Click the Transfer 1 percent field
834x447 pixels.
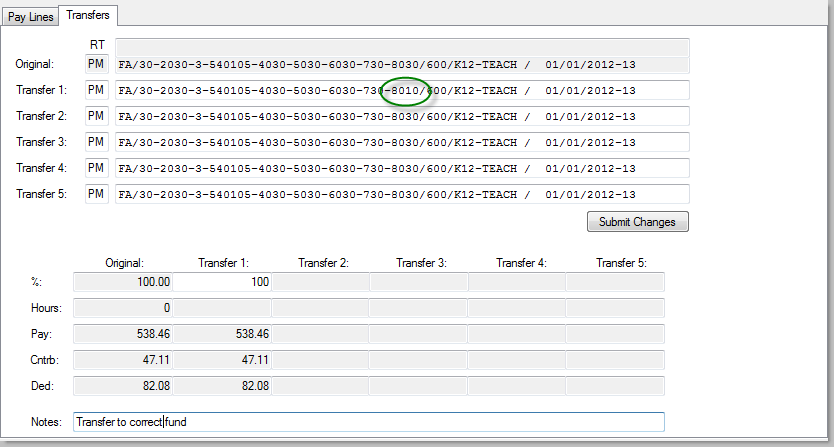pos(222,283)
